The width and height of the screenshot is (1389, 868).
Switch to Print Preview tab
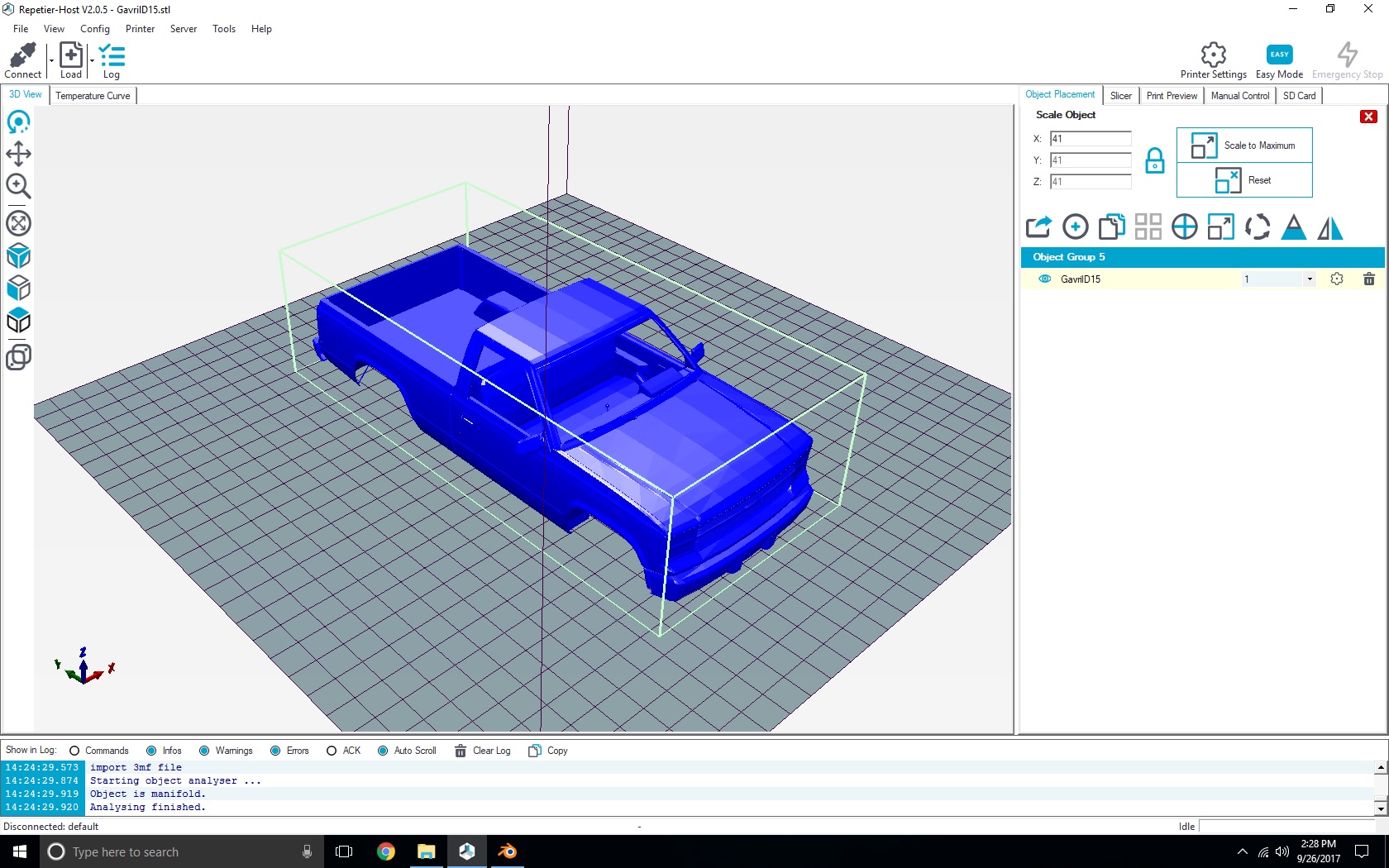pos(1172,96)
